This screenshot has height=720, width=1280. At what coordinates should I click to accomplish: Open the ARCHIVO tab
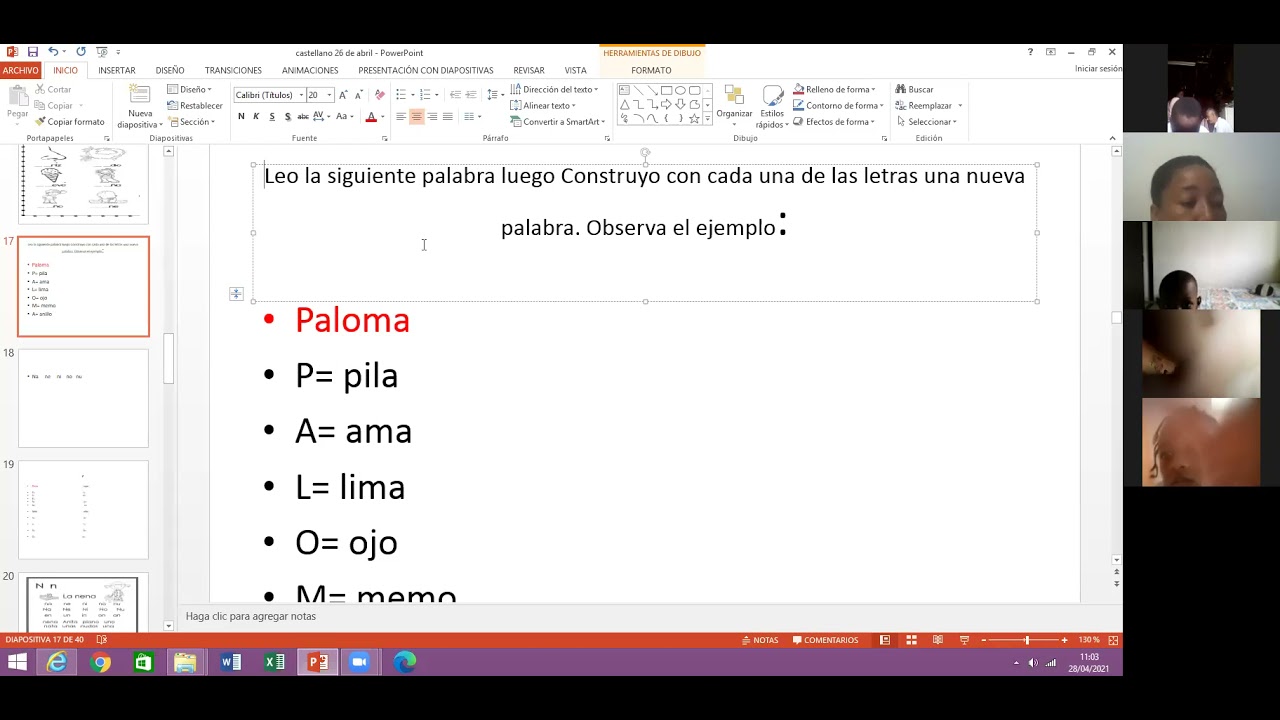pyautogui.click(x=20, y=71)
